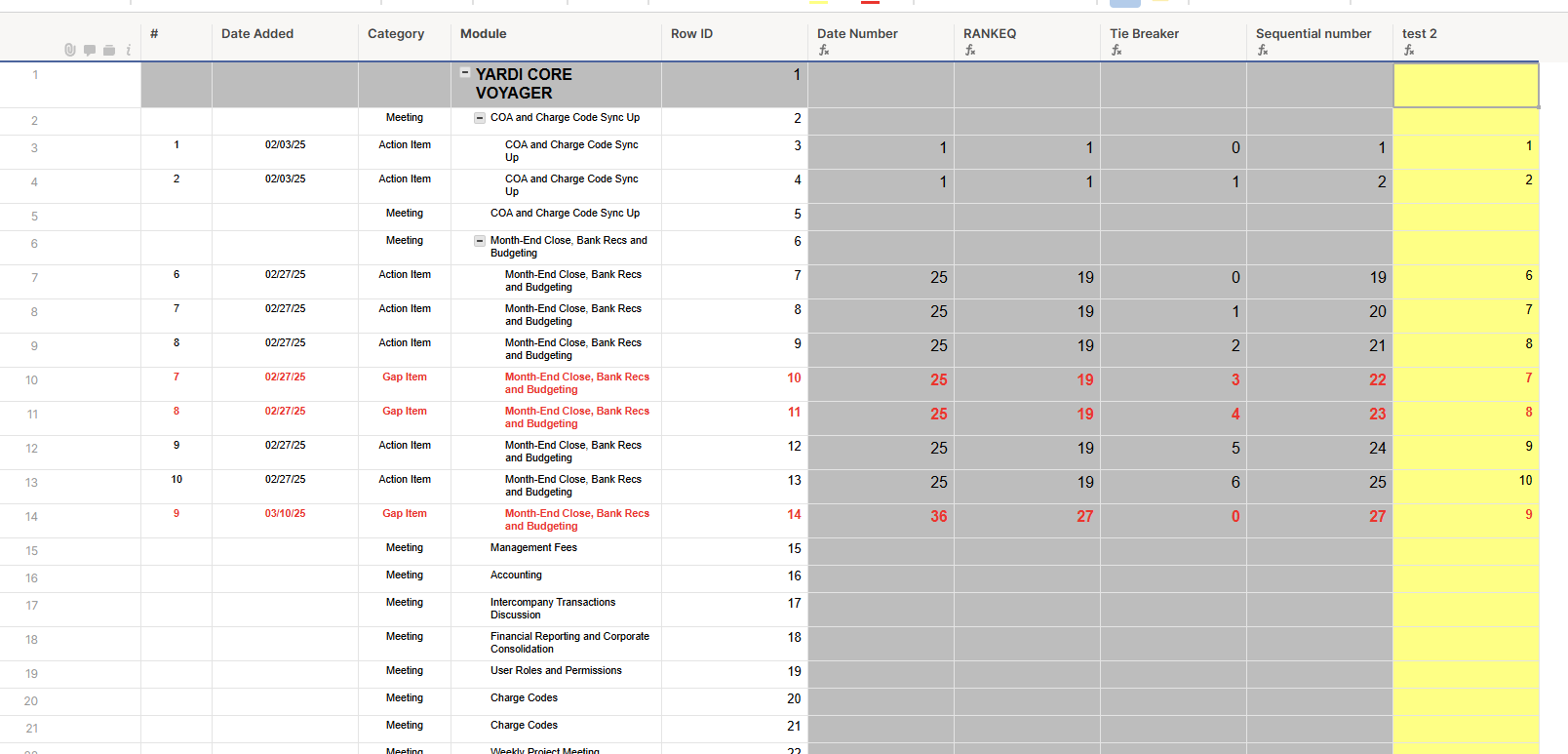The height and width of the screenshot is (754, 1568).
Task: Click the Row ID value 19
Action: pyautogui.click(x=794, y=672)
